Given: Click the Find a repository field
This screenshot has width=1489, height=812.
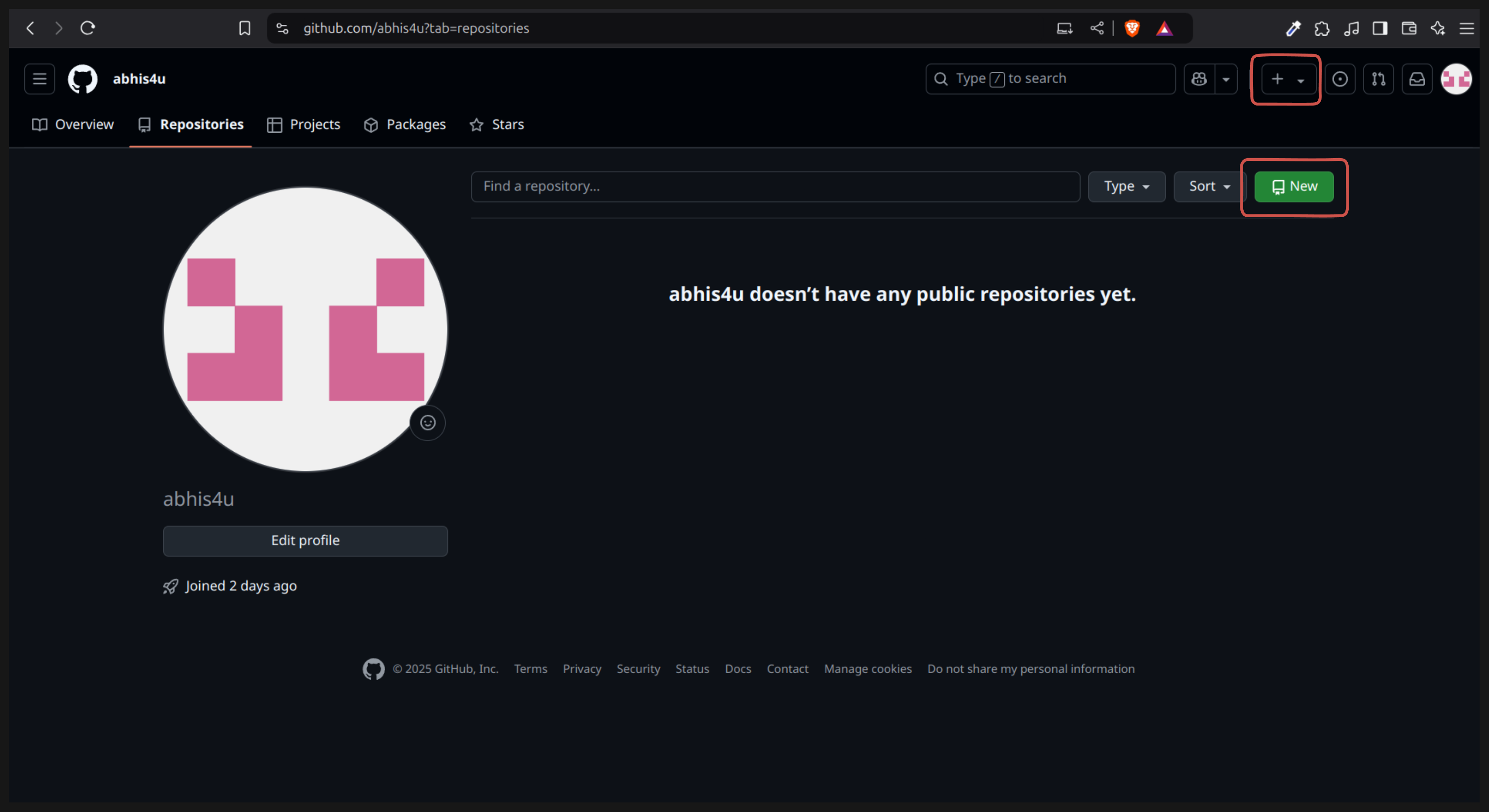Looking at the screenshot, I should 775,186.
